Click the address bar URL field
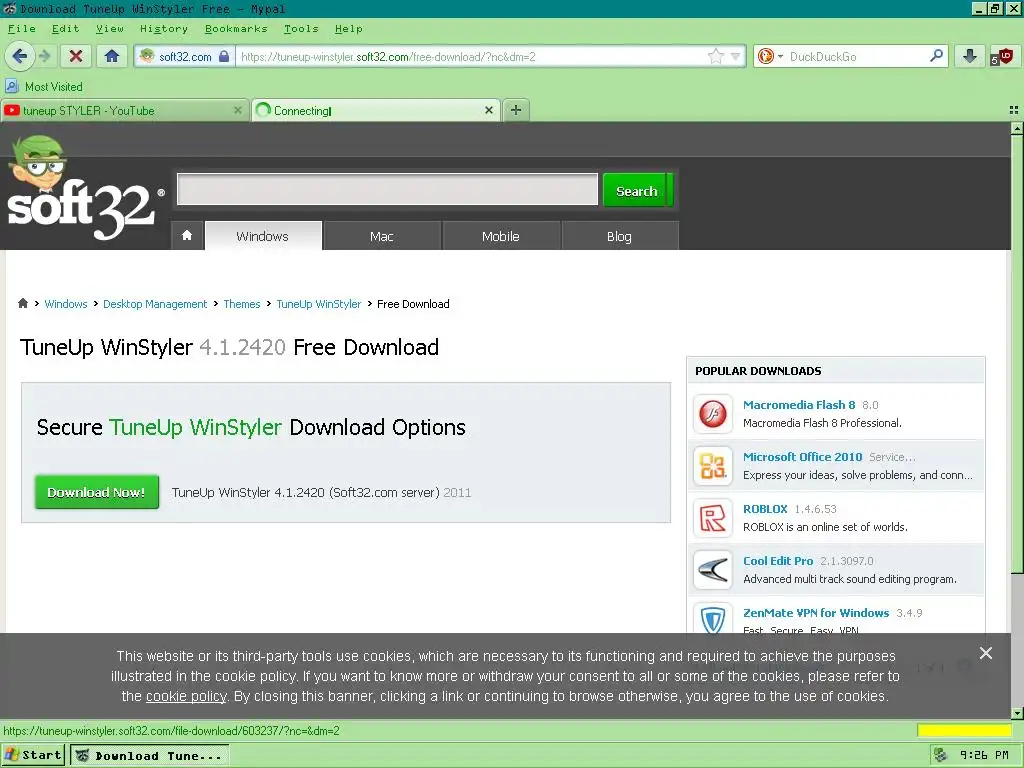Viewport: 1024px width, 768px height. coord(470,57)
